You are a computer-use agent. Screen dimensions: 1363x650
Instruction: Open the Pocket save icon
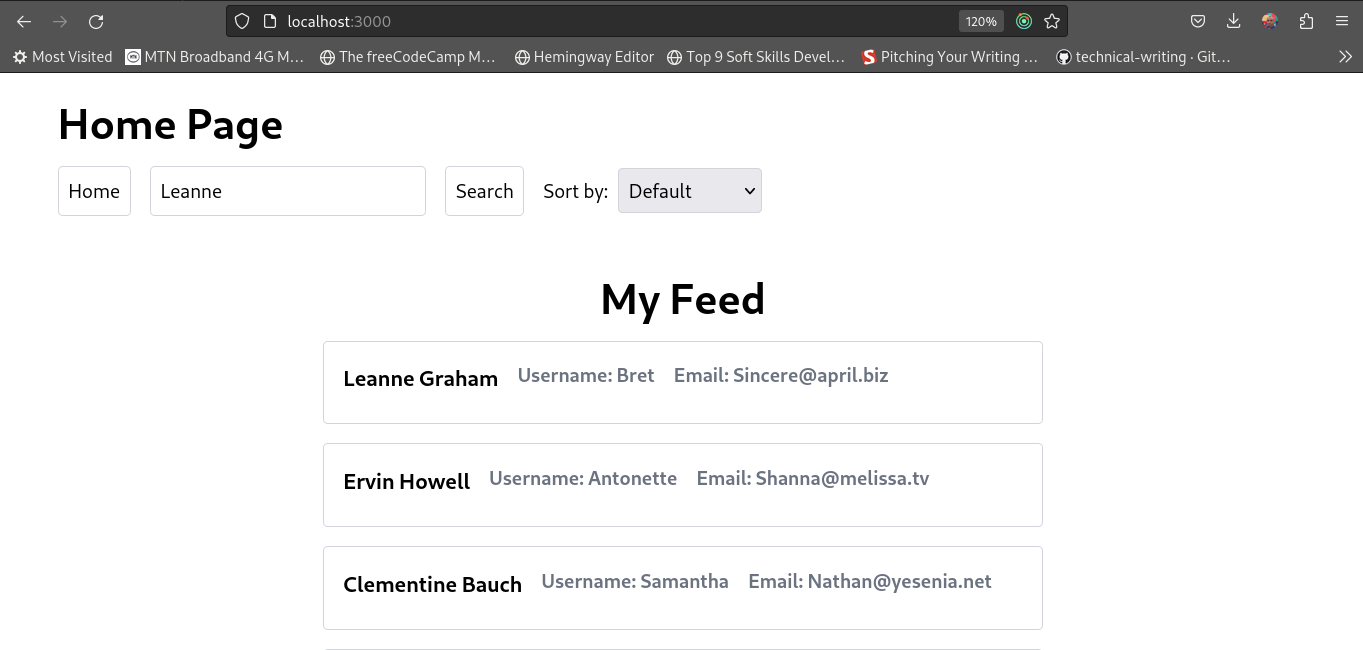pos(1198,21)
